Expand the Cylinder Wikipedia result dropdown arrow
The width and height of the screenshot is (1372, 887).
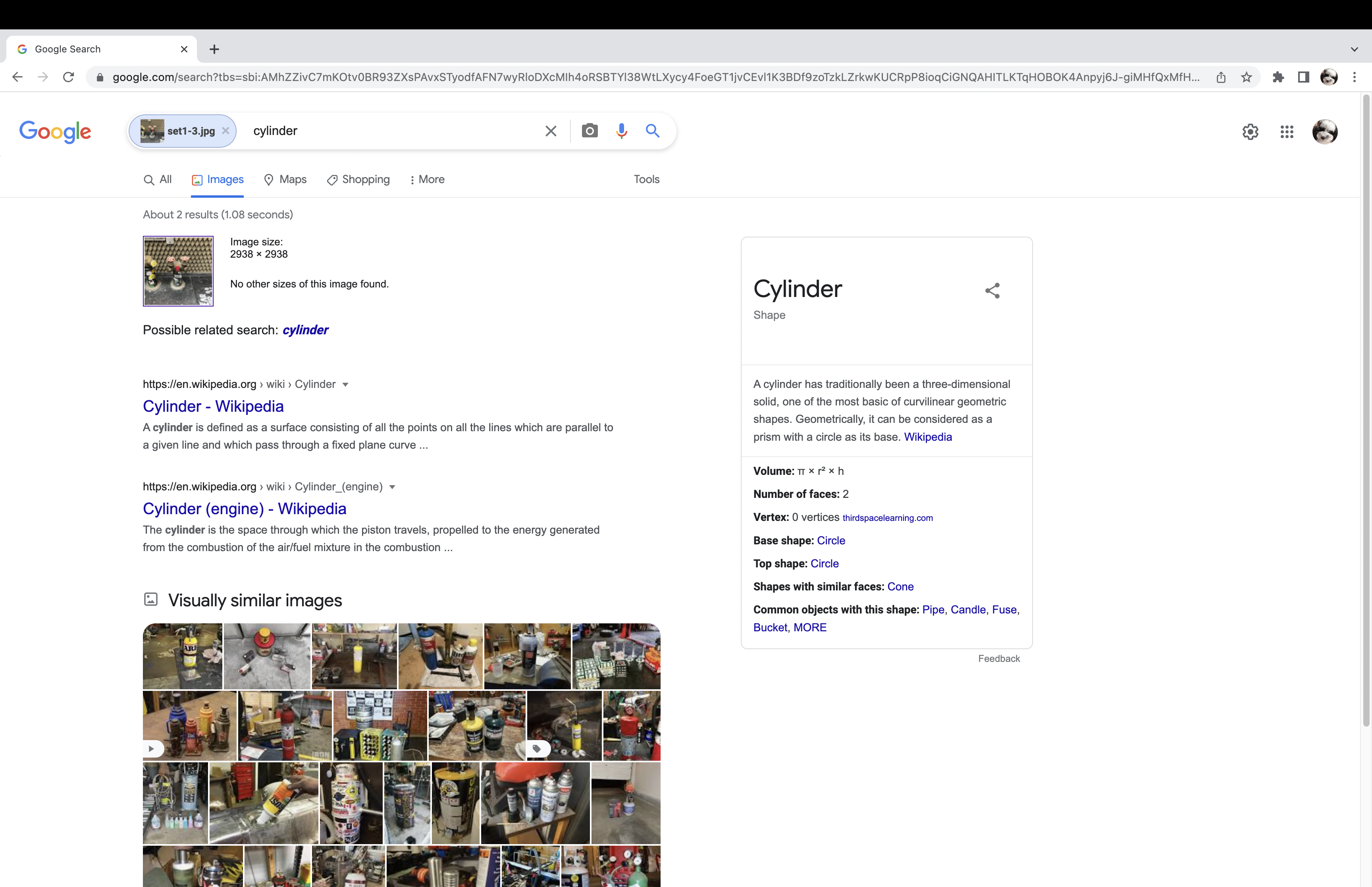345,385
